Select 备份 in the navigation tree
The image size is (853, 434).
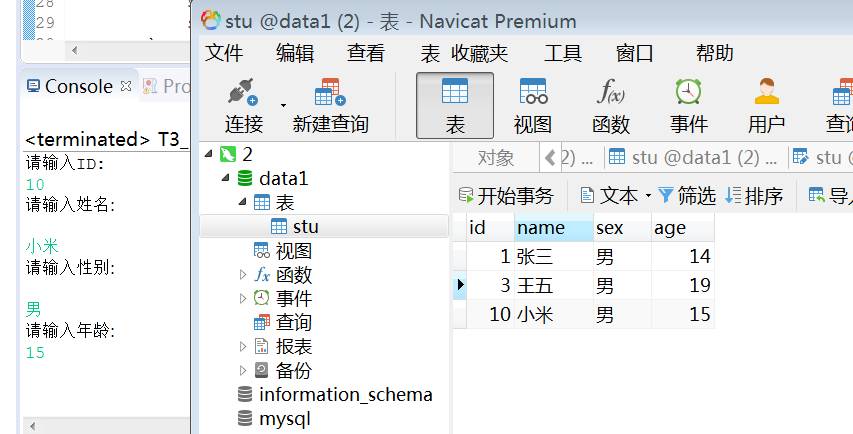293,370
